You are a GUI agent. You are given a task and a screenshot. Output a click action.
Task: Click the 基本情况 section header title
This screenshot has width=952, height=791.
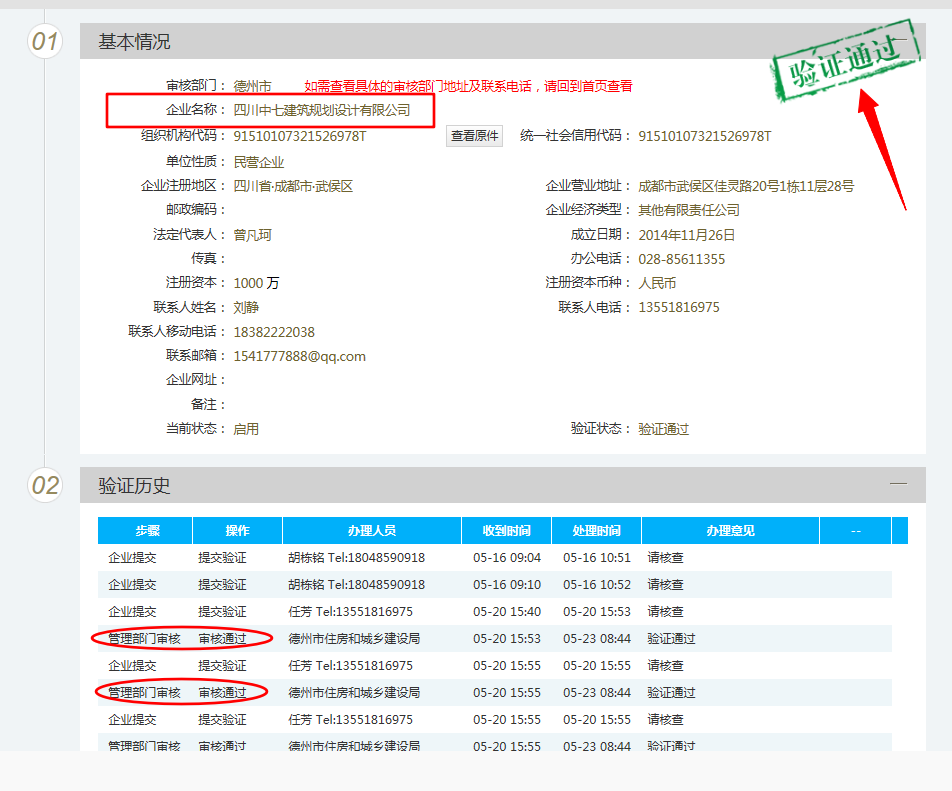[x=134, y=42]
